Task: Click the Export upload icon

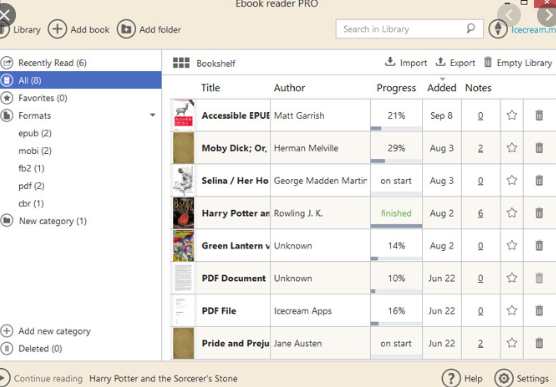Action: tap(440, 62)
